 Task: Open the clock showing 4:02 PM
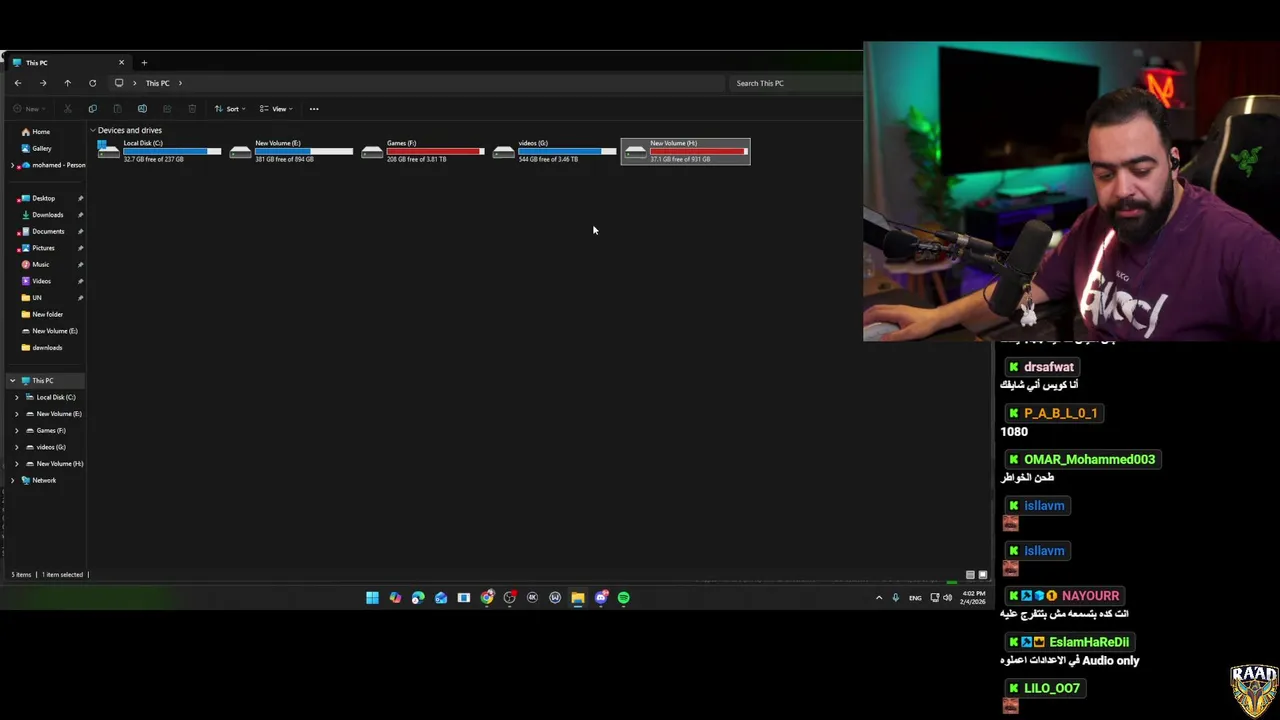(974, 598)
